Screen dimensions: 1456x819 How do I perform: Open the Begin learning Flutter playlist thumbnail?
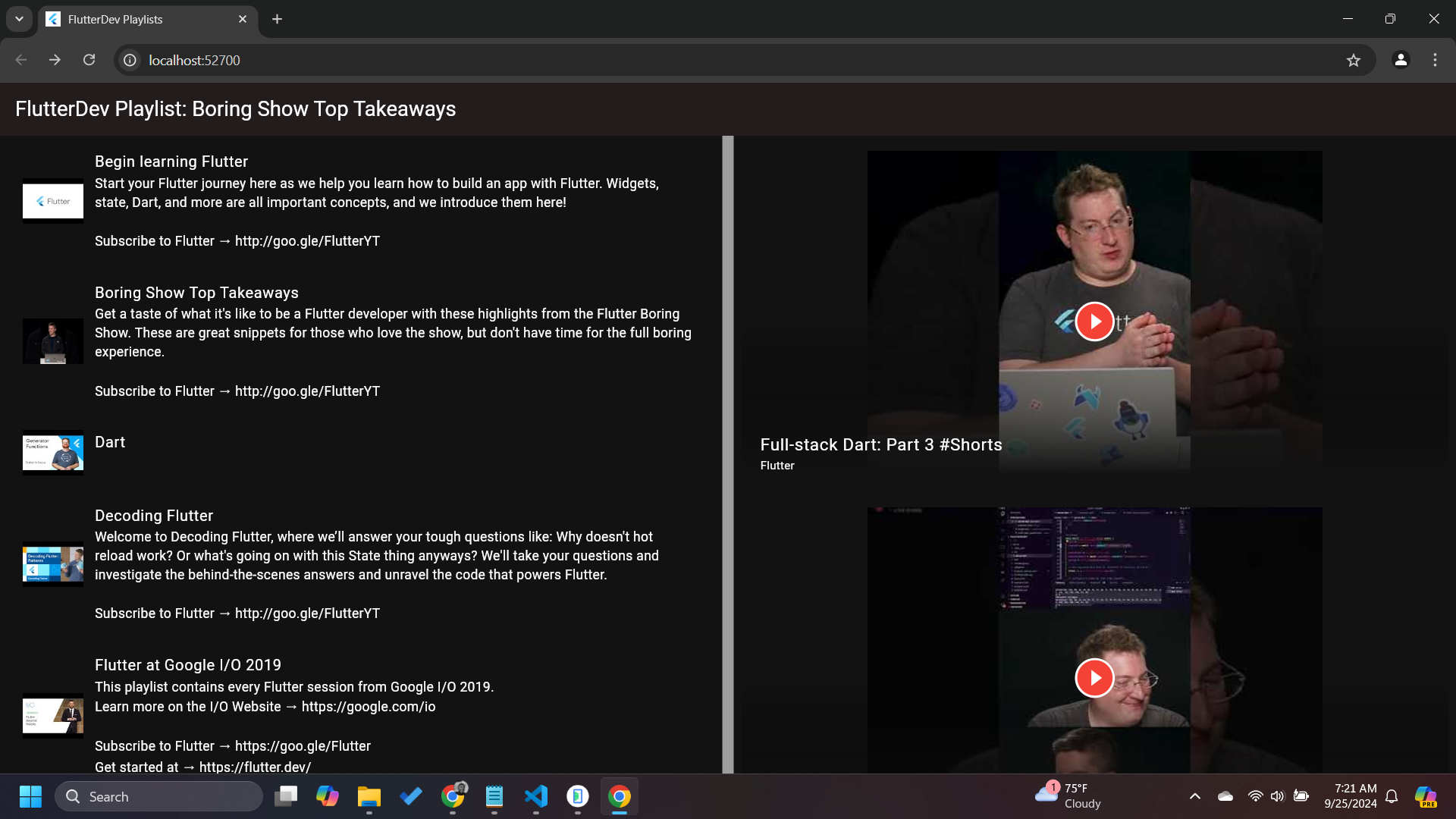pos(53,201)
